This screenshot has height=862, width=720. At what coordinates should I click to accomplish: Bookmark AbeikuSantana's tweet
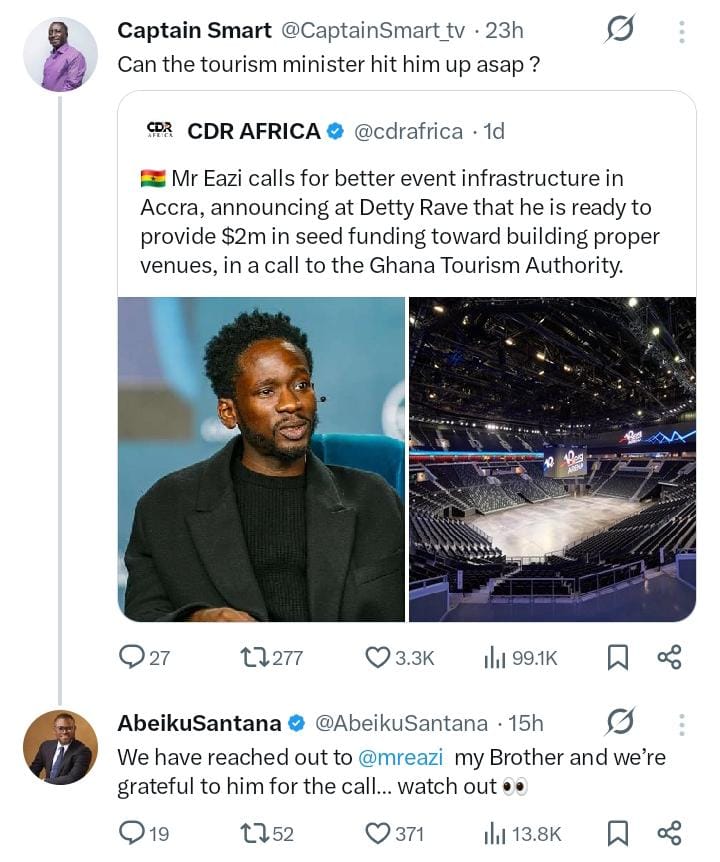tap(618, 833)
